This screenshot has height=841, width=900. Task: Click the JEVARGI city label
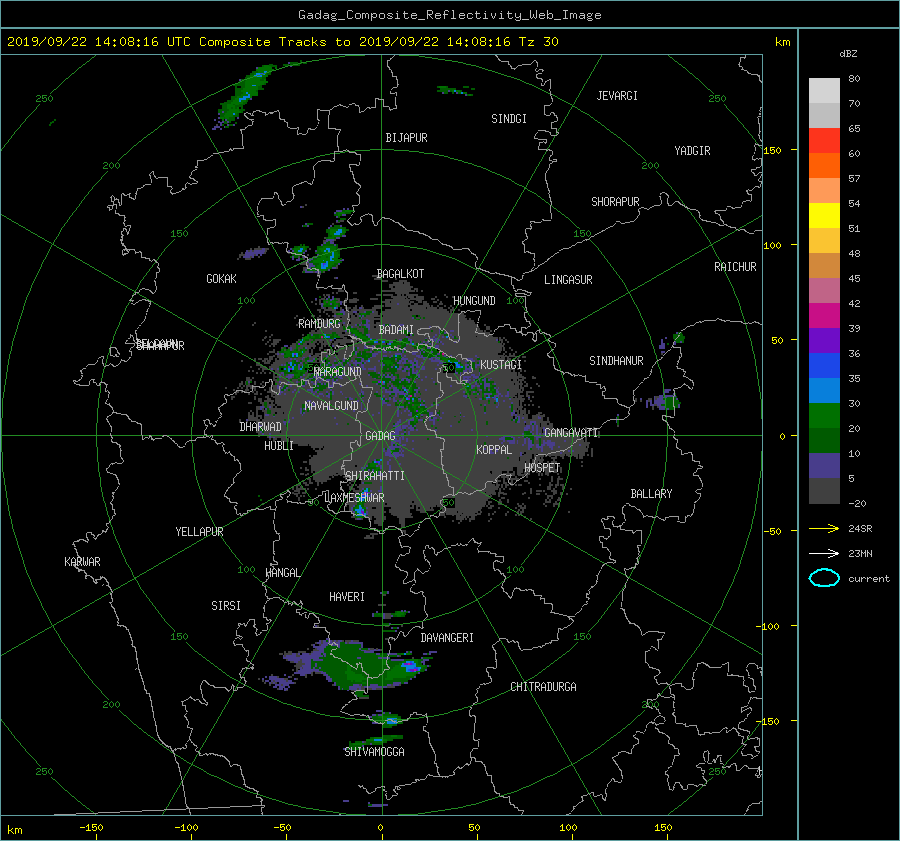(617, 96)
